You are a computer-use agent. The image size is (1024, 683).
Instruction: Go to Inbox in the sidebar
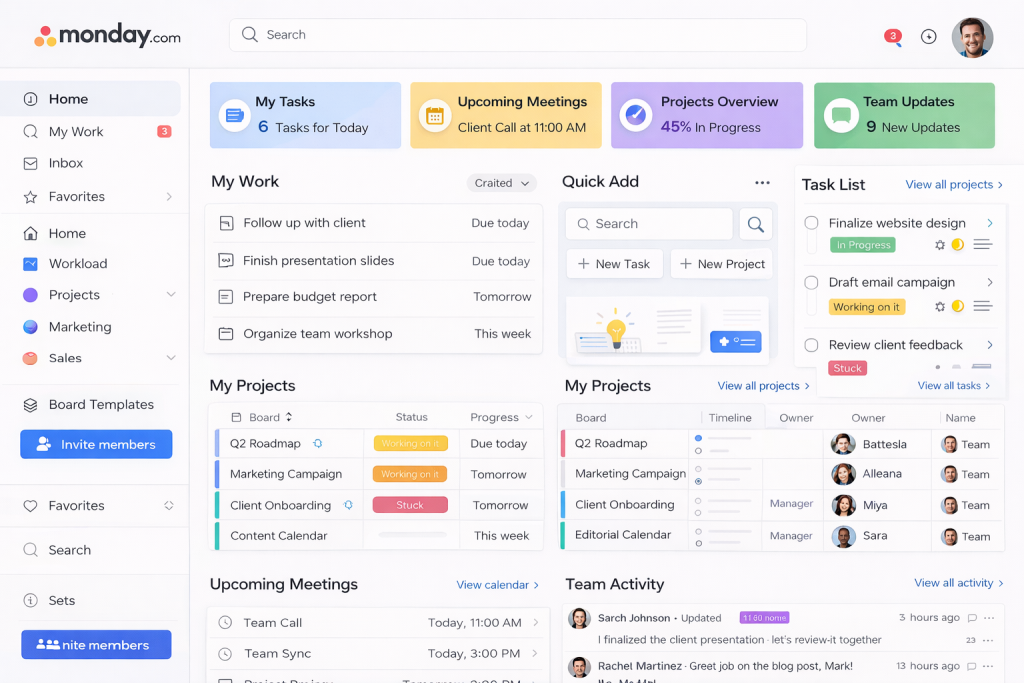[x=66, y=163]
